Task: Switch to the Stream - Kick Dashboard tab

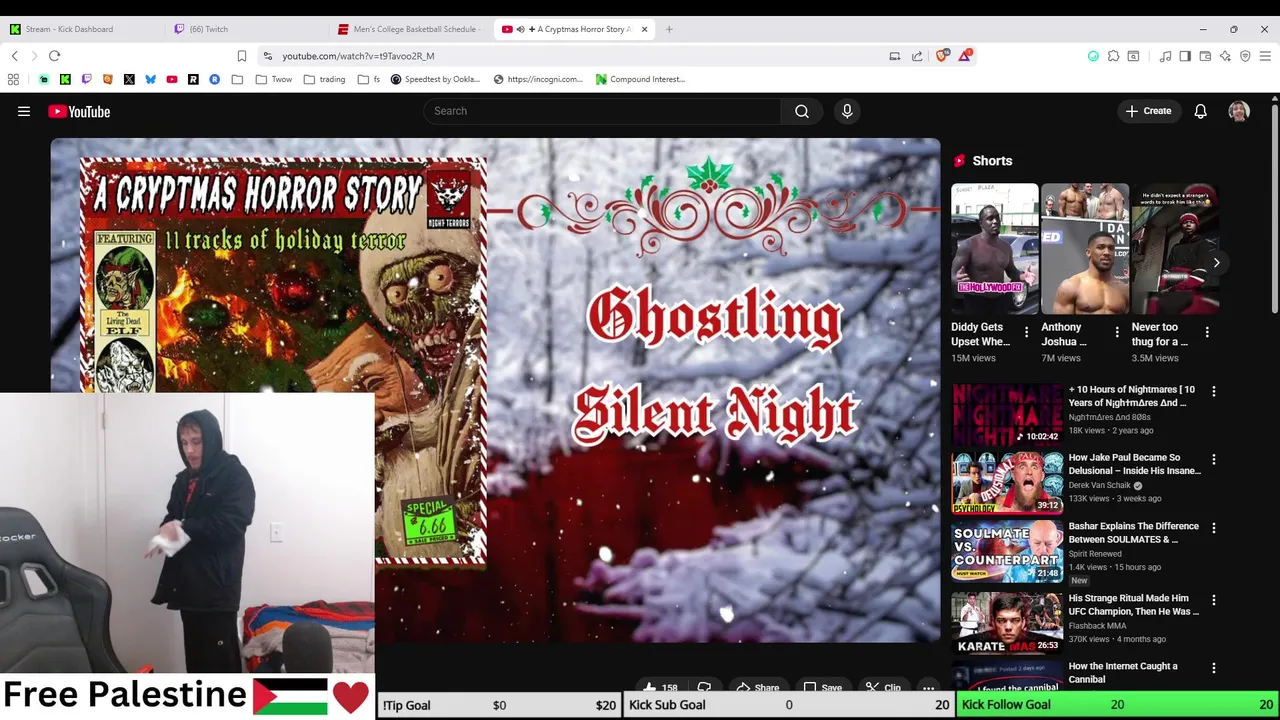Action: point(82,29)
